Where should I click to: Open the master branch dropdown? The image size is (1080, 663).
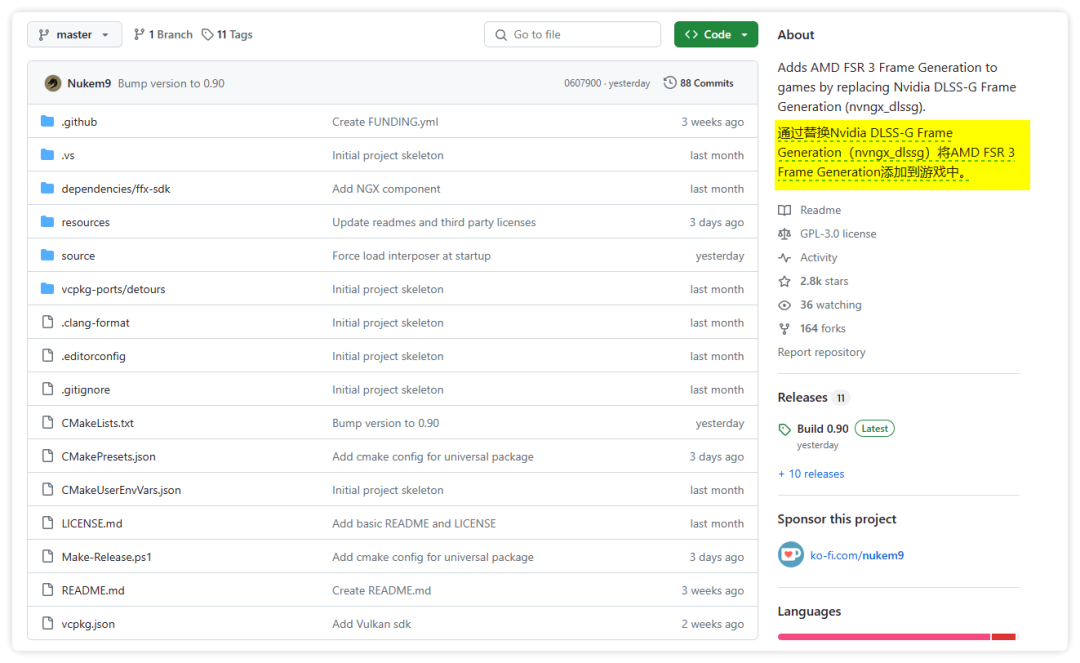coord(74,34)
